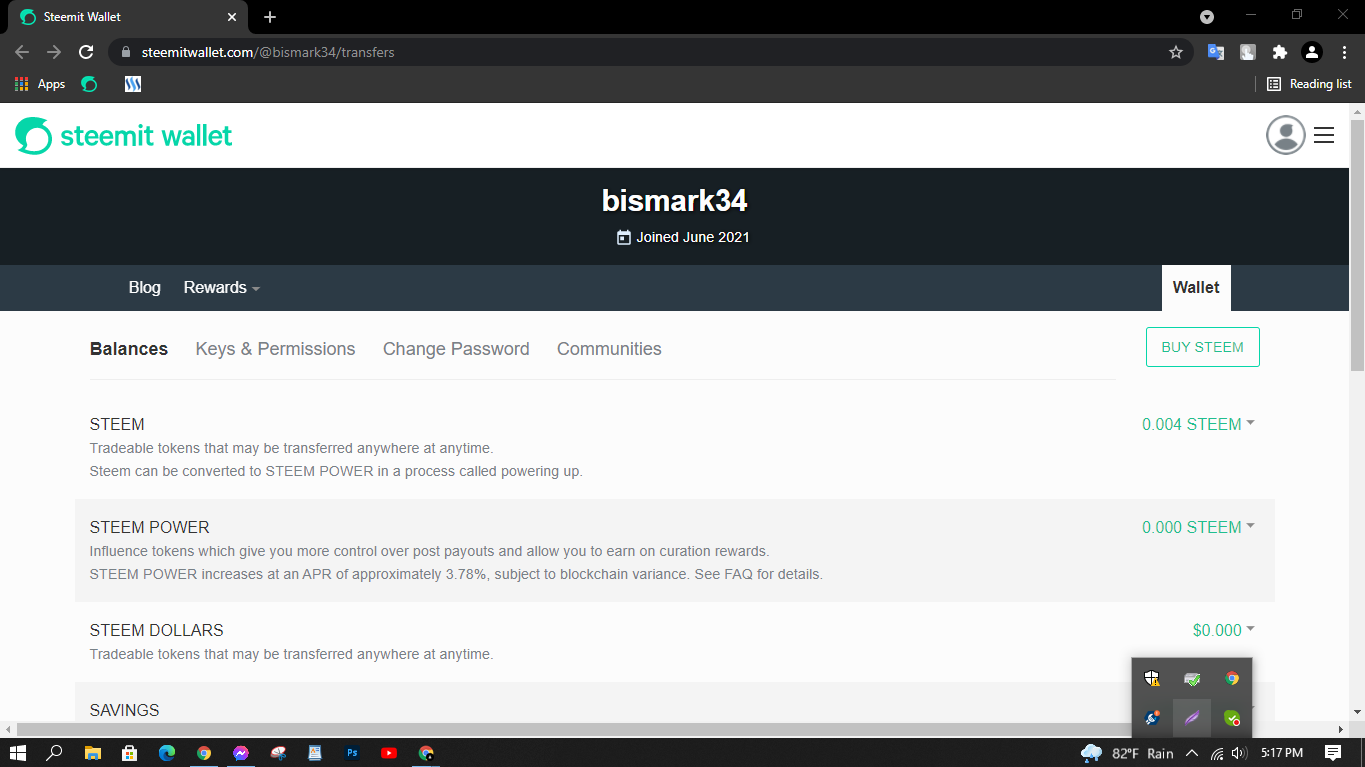
Task: Click the Steemit Wallet logo
Action: click(x=124, y=136)
